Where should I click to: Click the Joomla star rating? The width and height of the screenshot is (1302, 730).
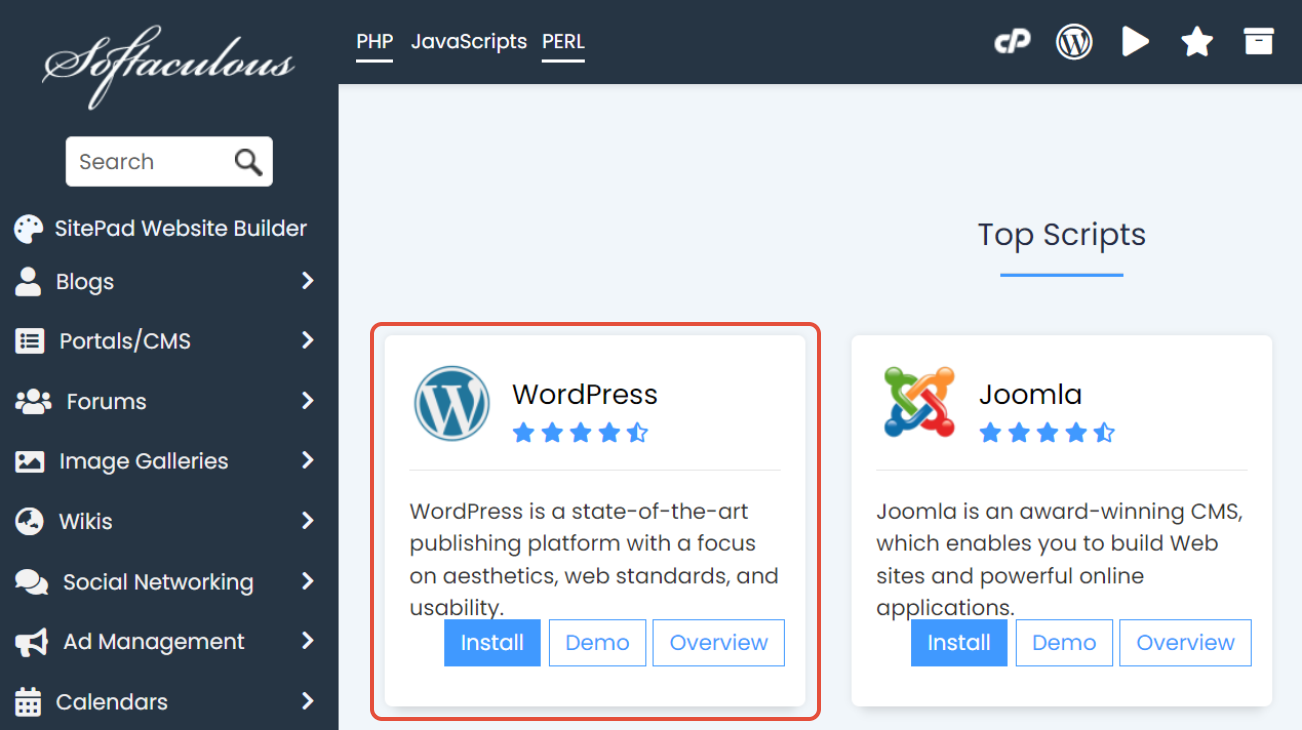[x=1047, y=433]
